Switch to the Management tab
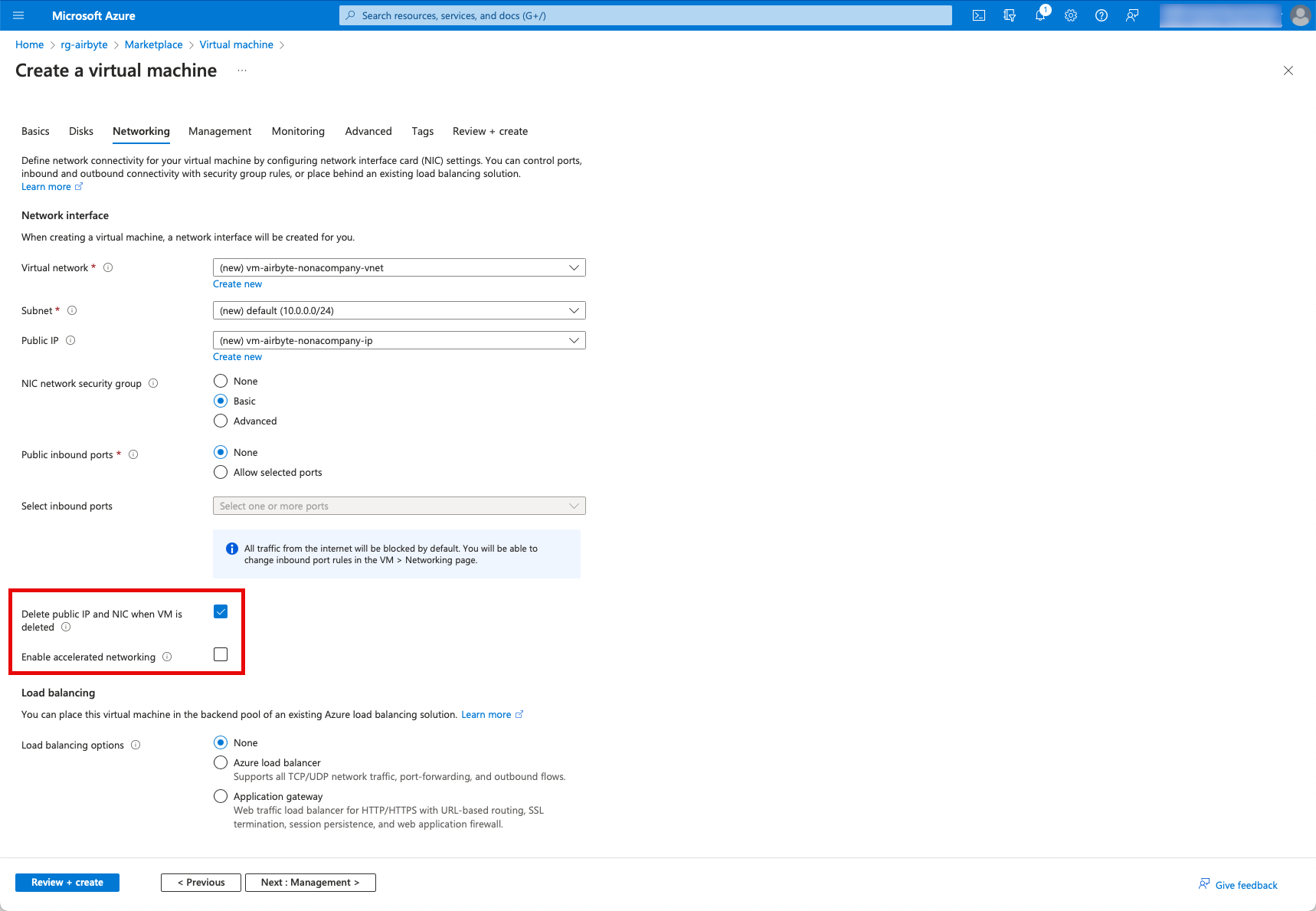1316x911 pixels. (220, 131)
